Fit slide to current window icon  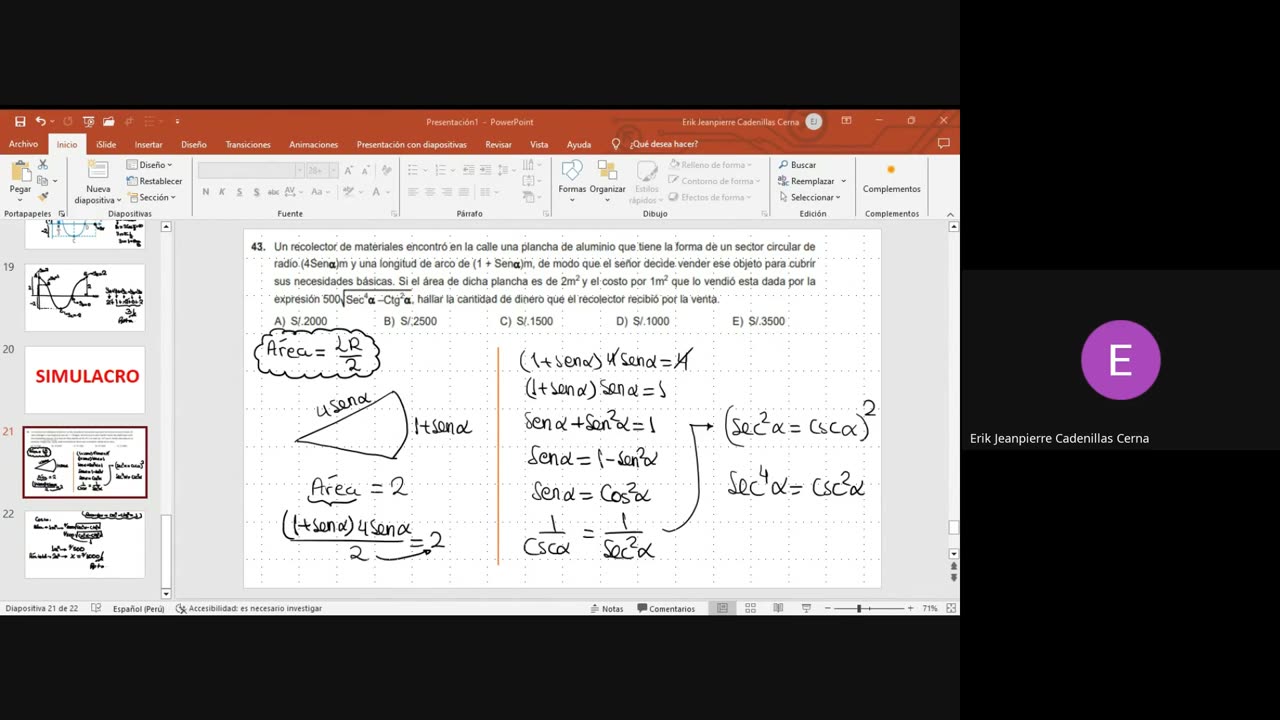click(951, 608)
